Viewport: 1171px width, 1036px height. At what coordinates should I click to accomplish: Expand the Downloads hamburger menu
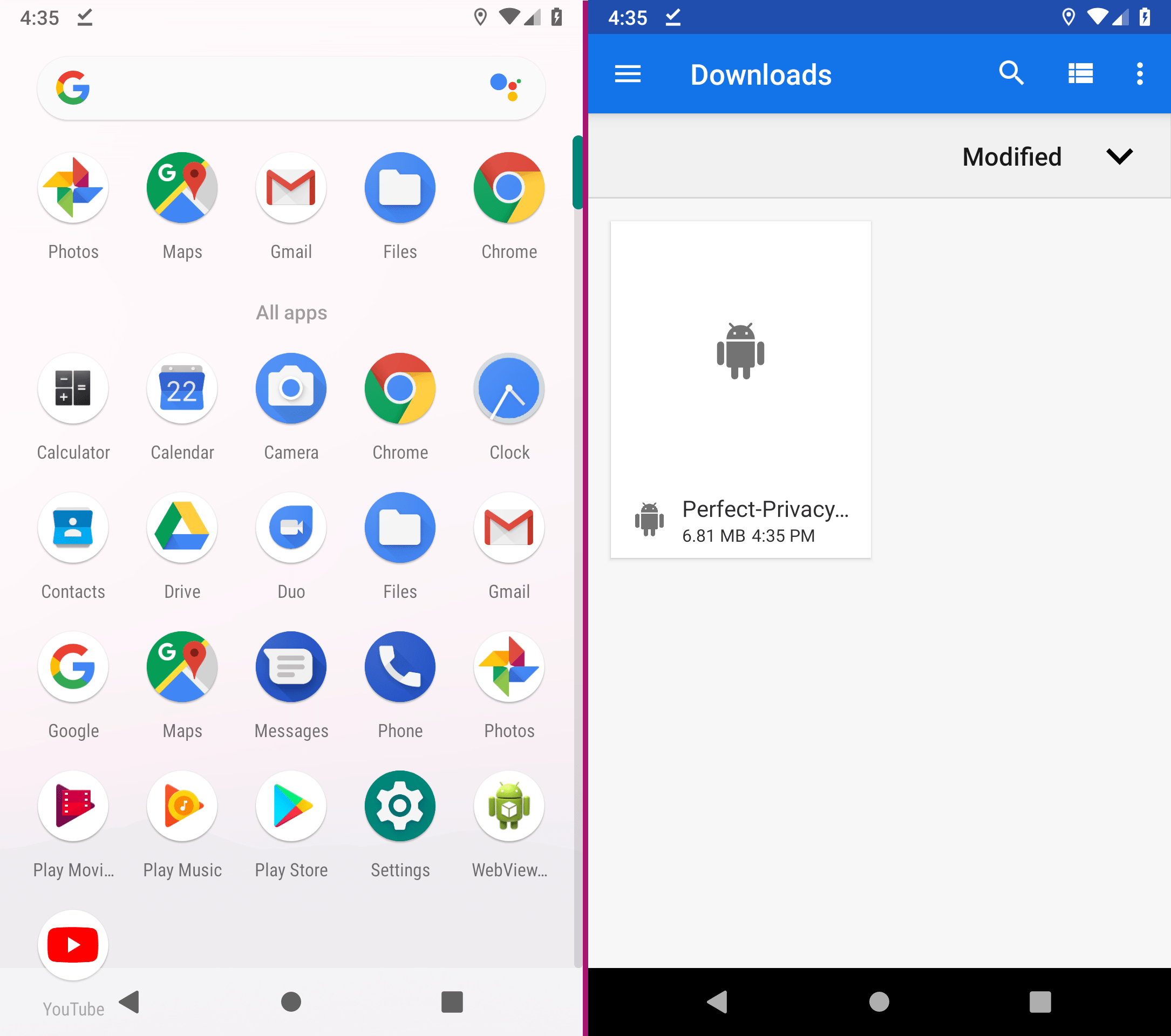pos(626,73)
